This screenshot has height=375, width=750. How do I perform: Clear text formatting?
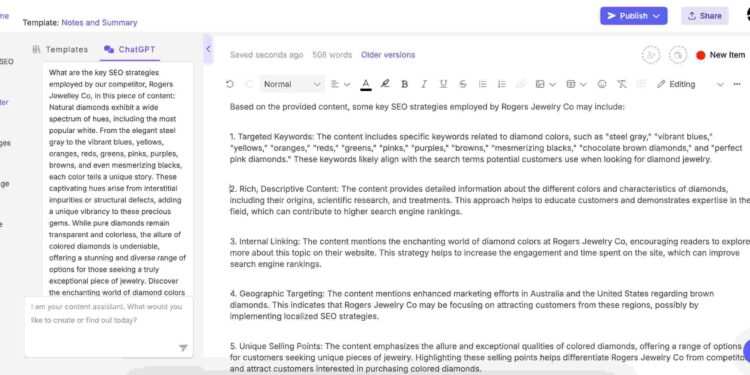[x=621, y=84]
